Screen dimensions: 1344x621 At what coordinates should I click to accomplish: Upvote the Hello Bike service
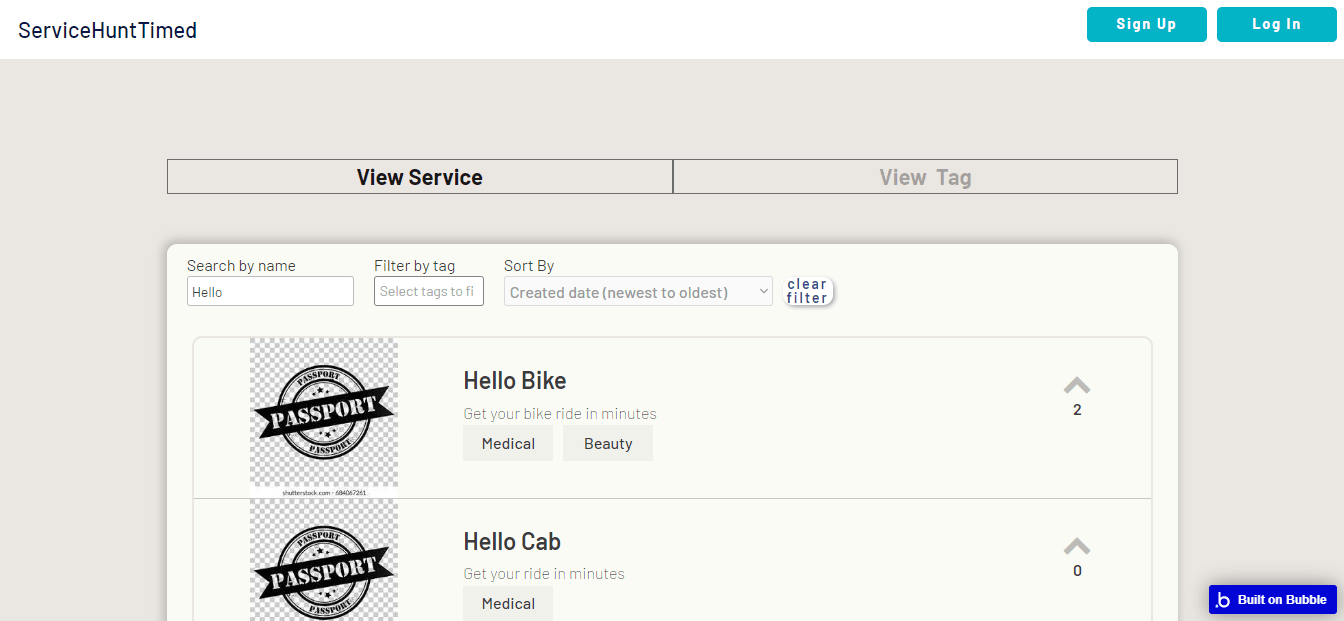[x=1076, y=386]
